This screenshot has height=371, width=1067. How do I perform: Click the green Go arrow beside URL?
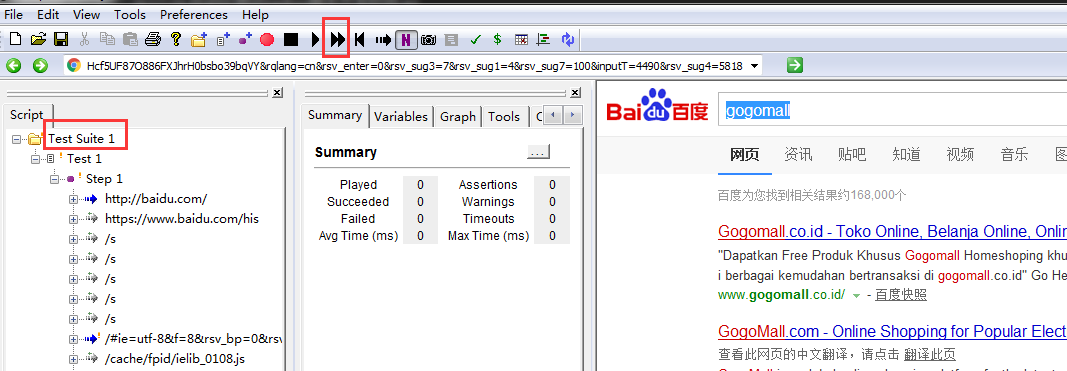tap(795, 65)
